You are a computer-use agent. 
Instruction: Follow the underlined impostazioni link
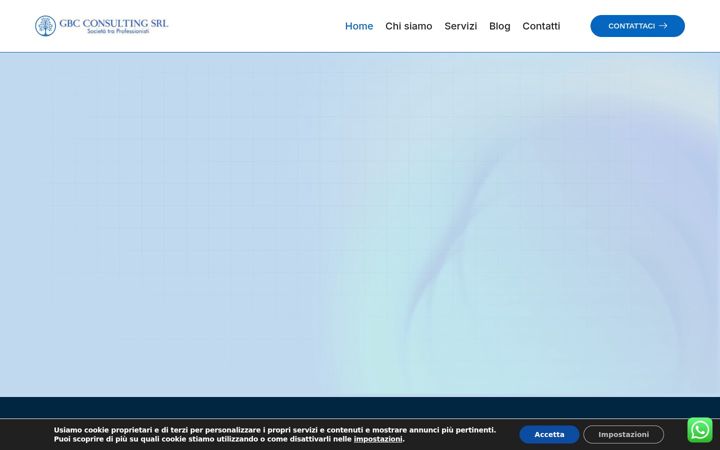(378, 439)
